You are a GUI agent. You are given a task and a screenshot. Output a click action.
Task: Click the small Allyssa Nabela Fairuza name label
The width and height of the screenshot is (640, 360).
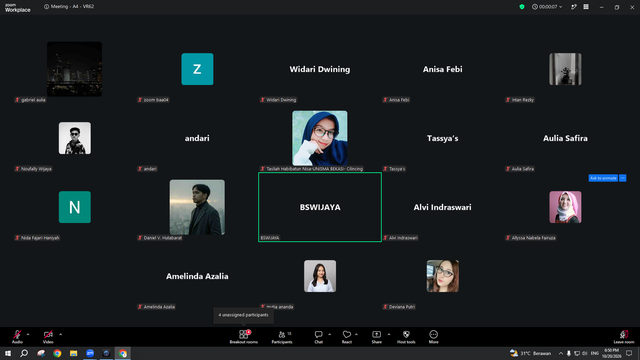tap(531, 238)
